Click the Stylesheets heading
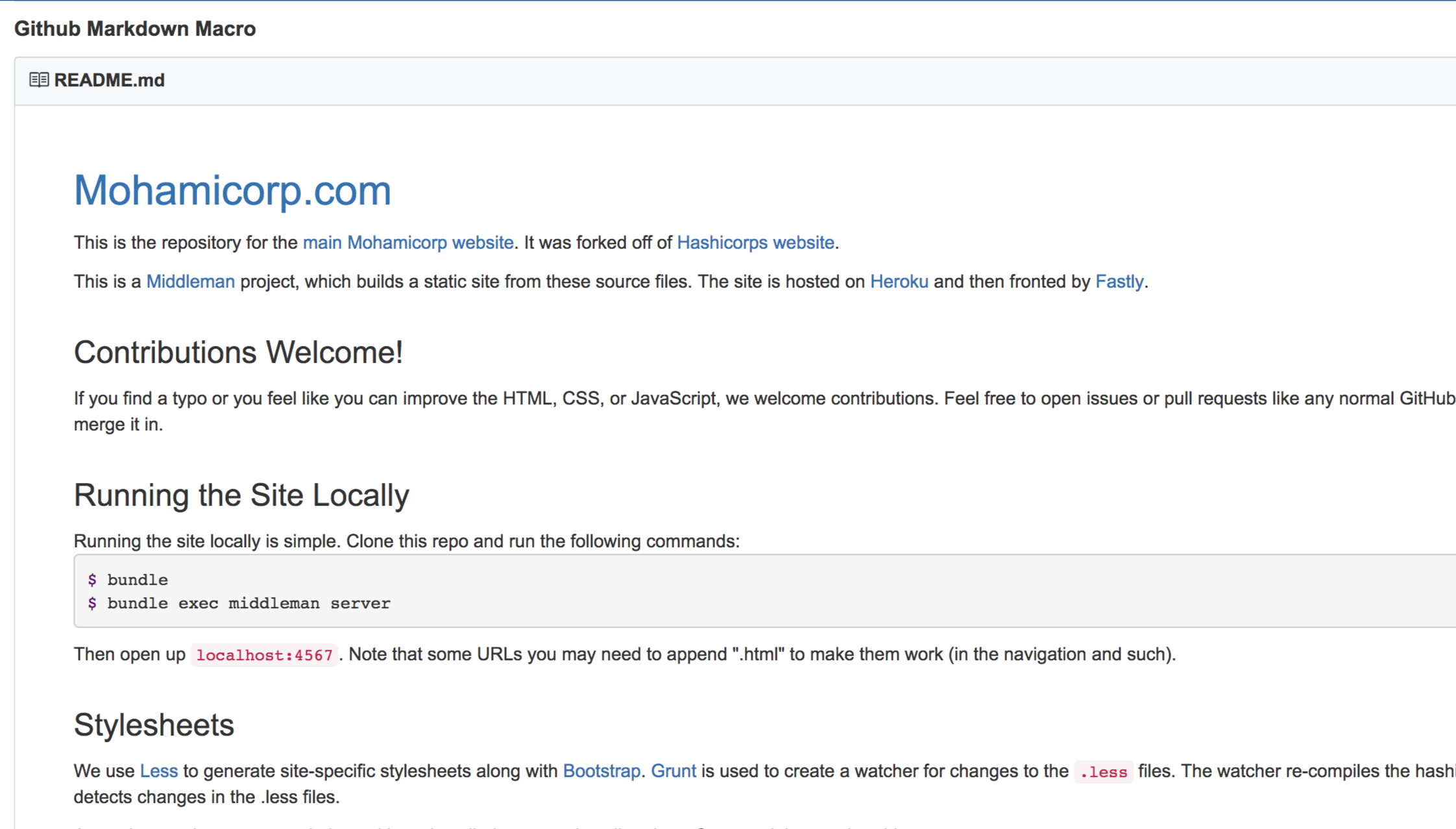Screen dimensions: 1456x829 [x=154, y=725]
